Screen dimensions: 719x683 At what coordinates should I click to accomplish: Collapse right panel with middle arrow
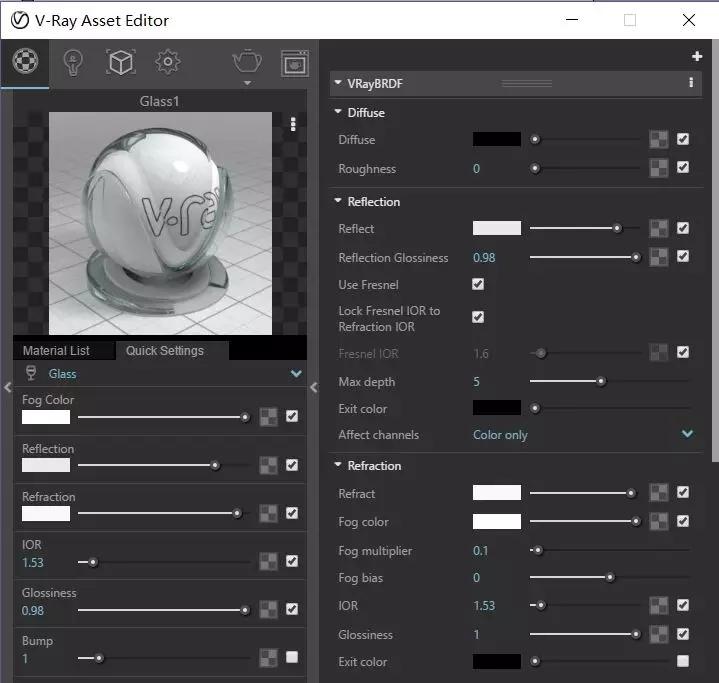click(314, 388)
